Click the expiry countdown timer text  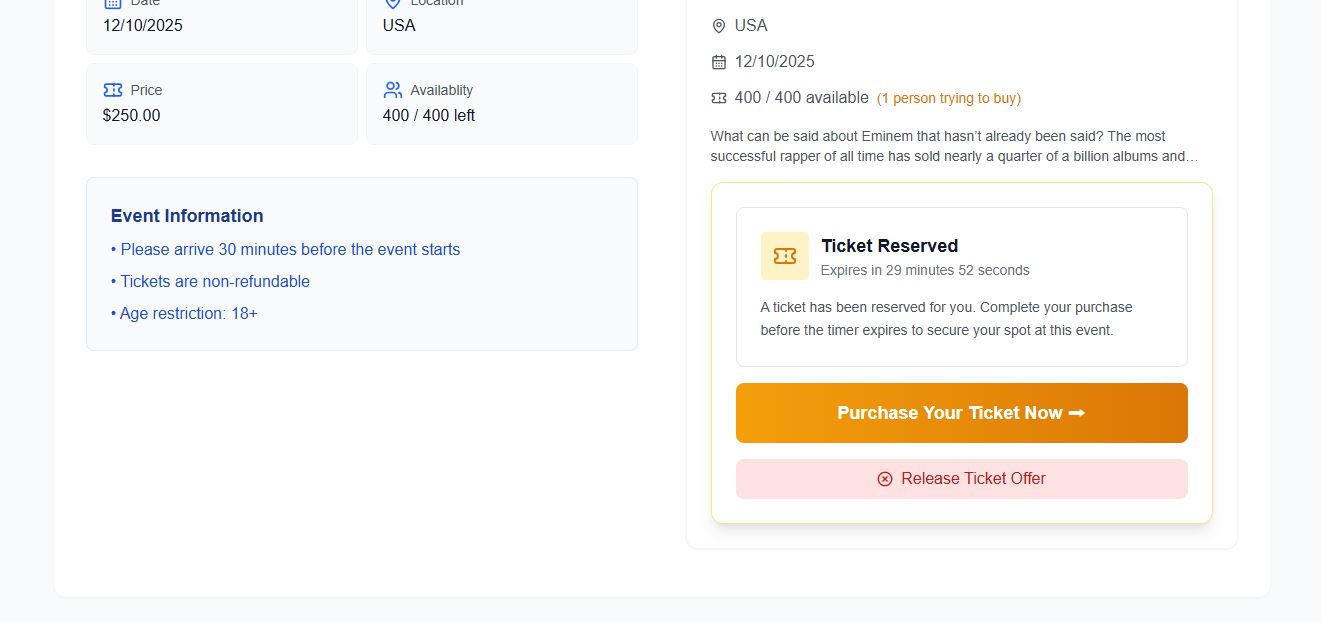(x=925, y=270)
